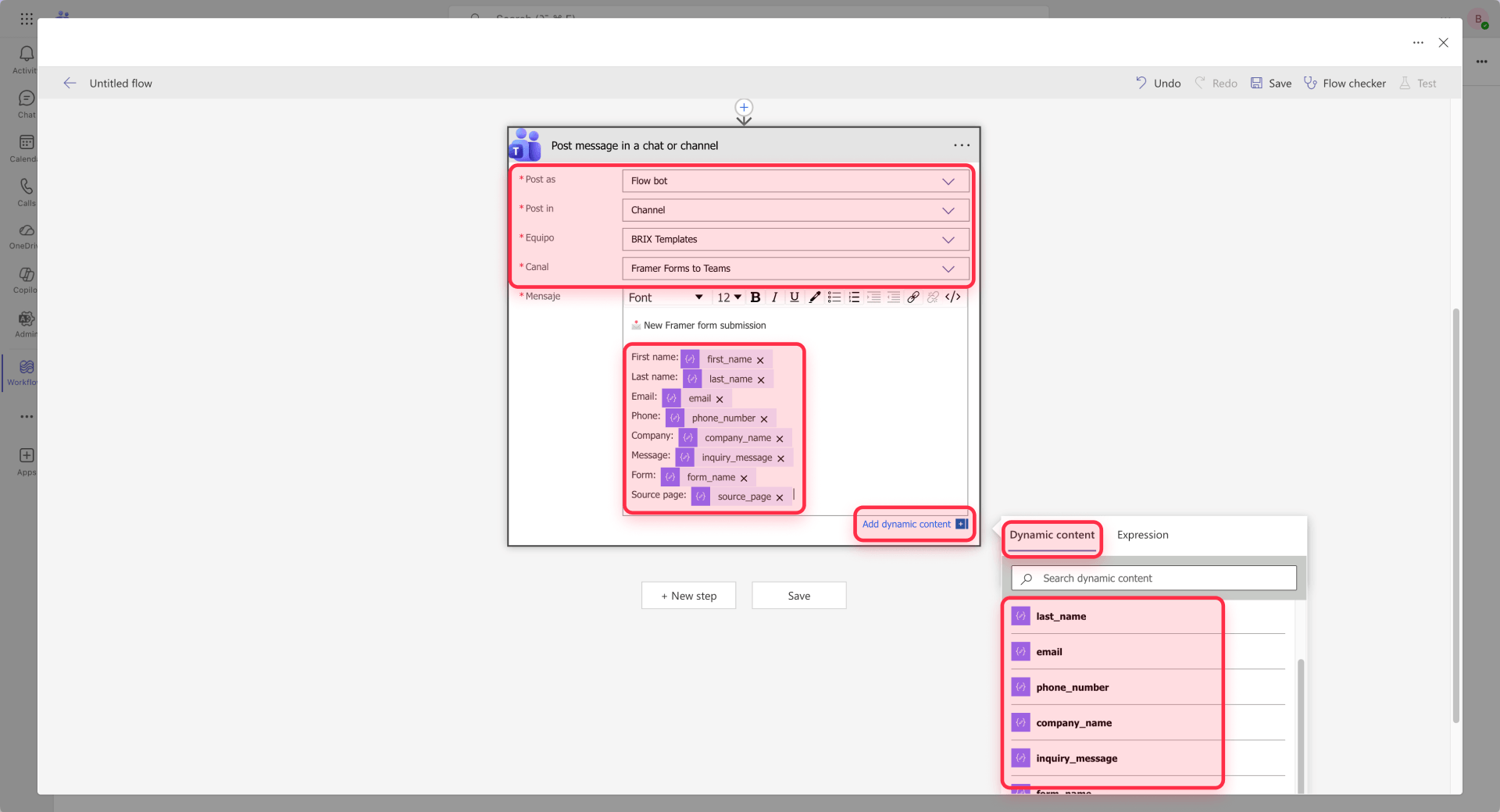Open the Font family dropdown
Viewport: 1500px width, 812px height.
[x=666, y=297]
